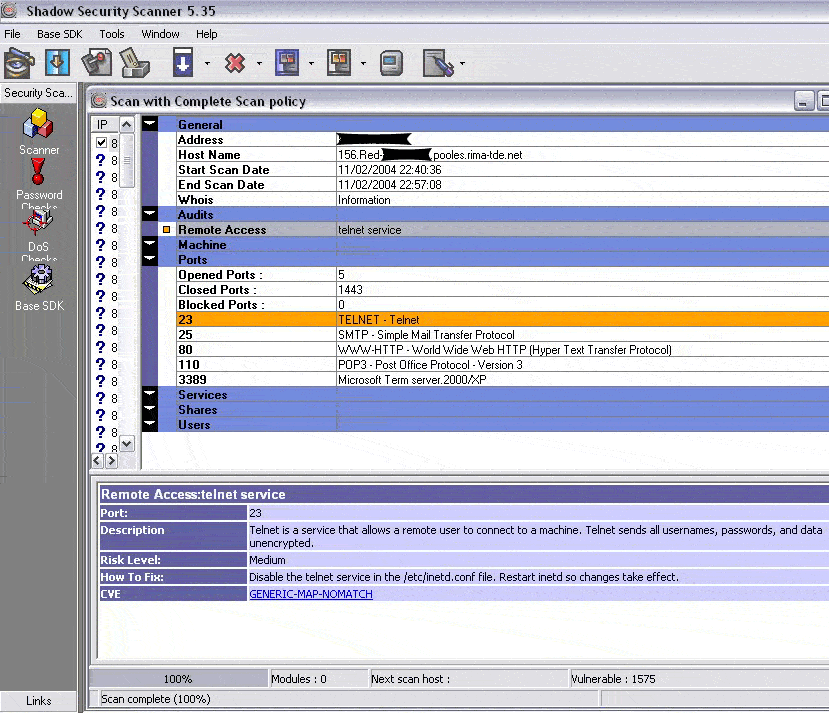Expand the Users section
This screenshot has height=713, width=829.
[150, 424]
